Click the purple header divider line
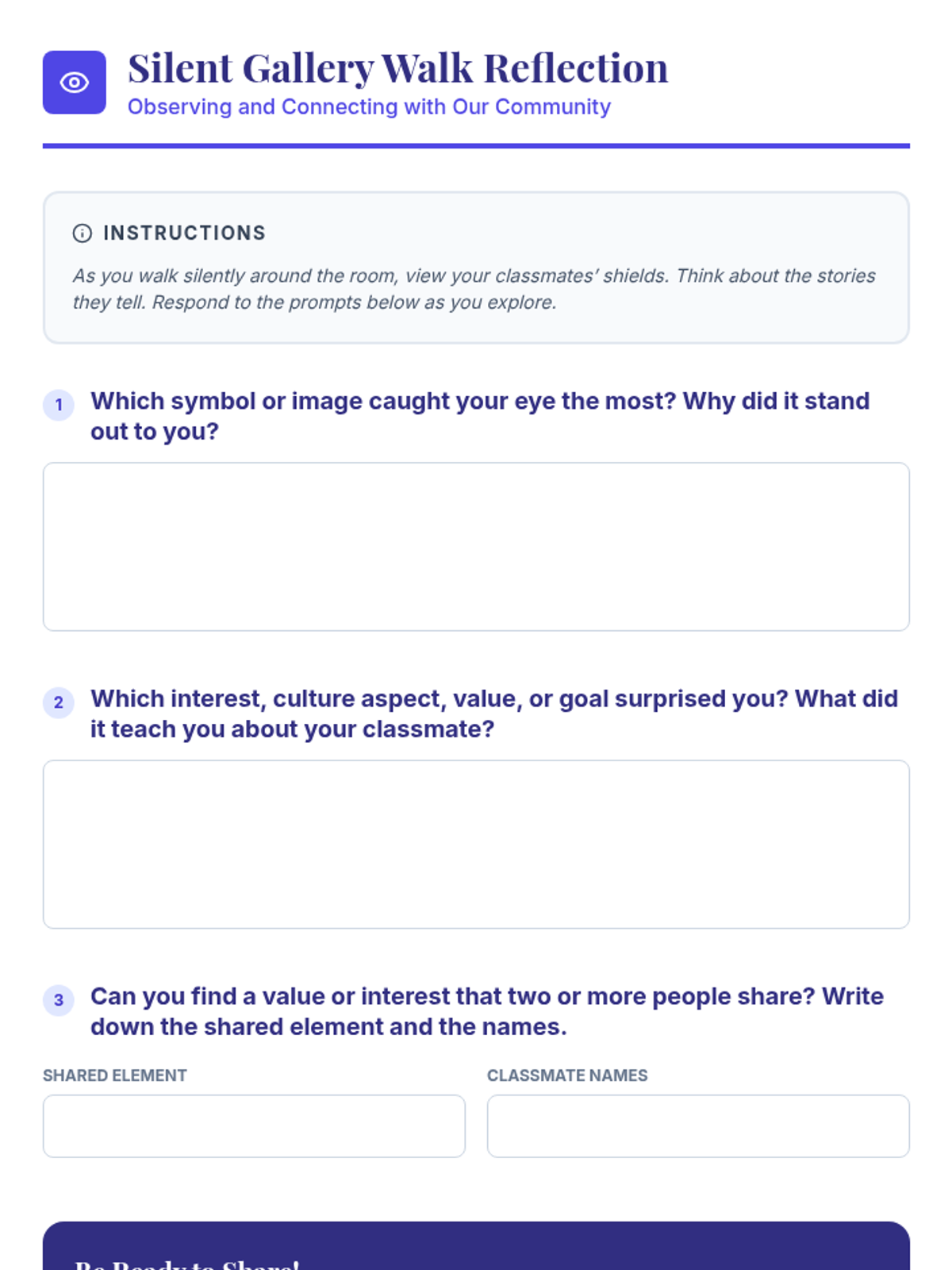Screen dimensions: 952x1270 tap(476, 146)
